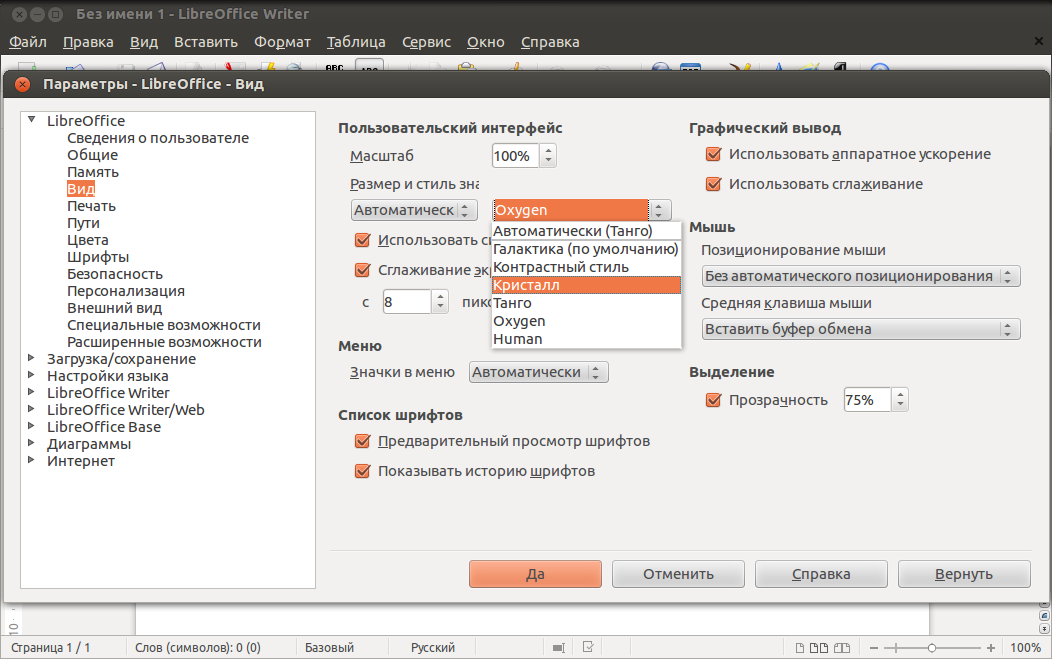Expand the Загрузка/сохранение tree node

click(32, 358)
